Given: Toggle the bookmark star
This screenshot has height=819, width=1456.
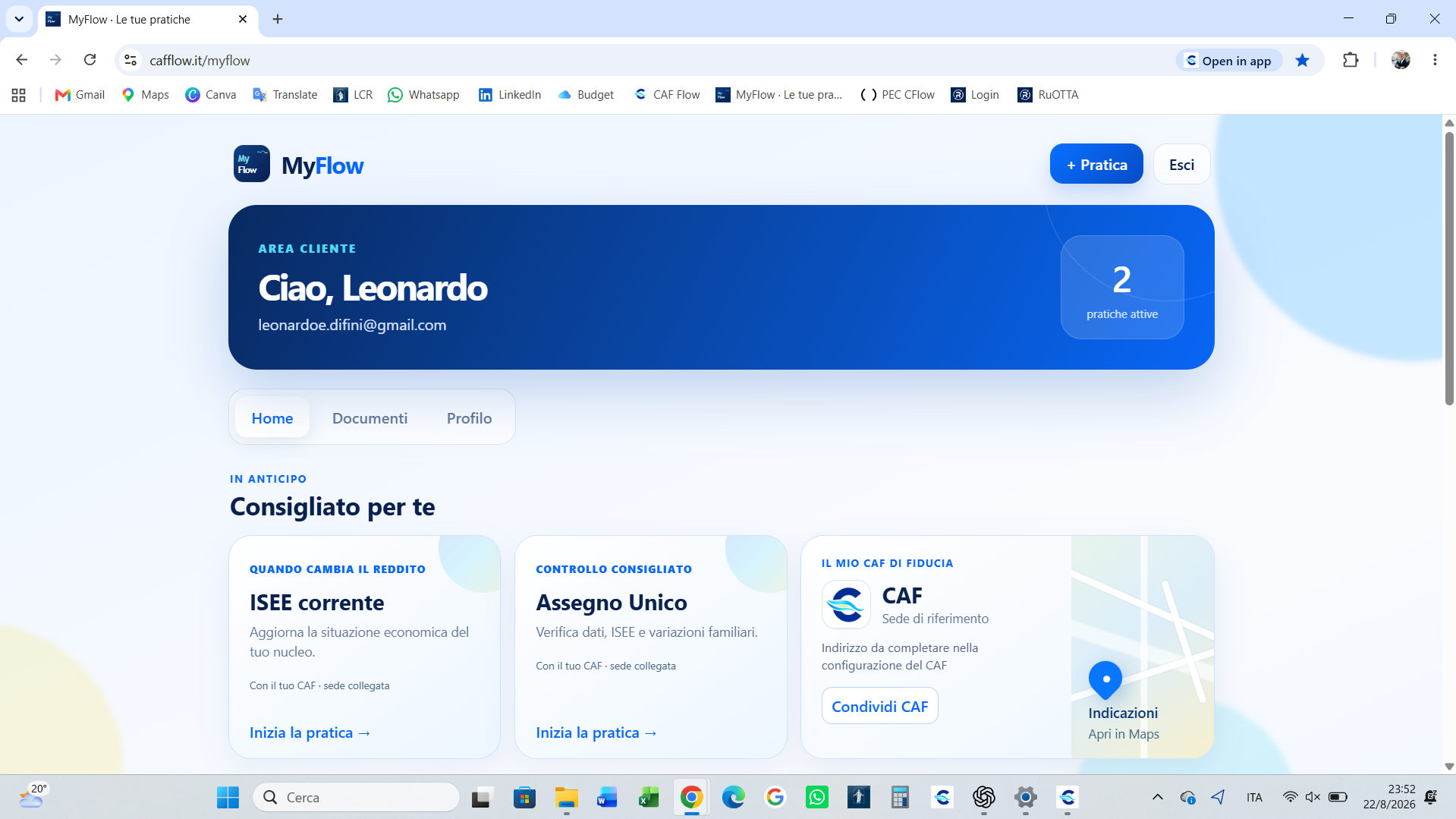Looking at the screenshot, I should click(x=1302, y=60).
